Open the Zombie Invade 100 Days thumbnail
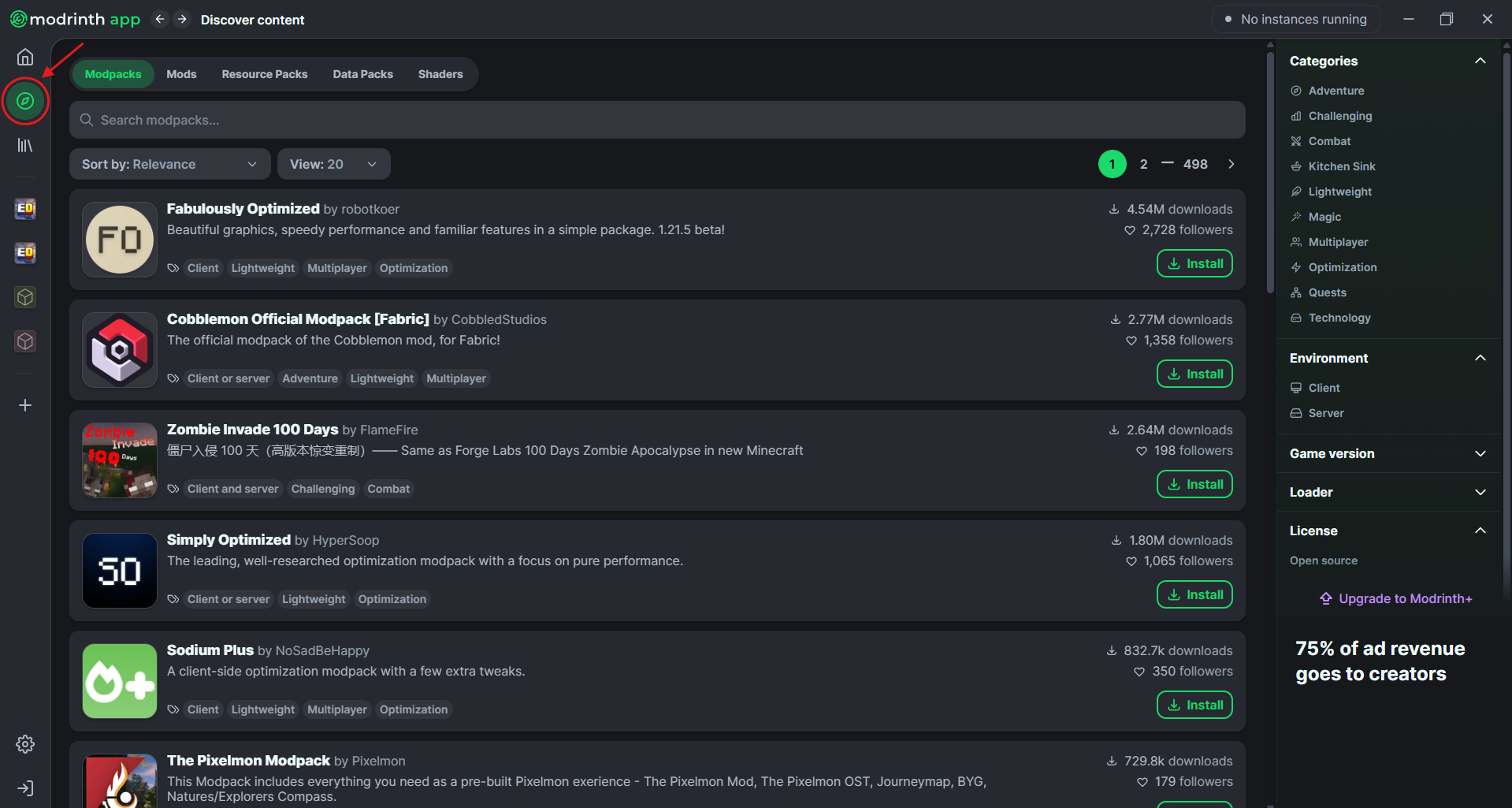This screenshot has width=1512, height=808. click(x=120, y=460)
